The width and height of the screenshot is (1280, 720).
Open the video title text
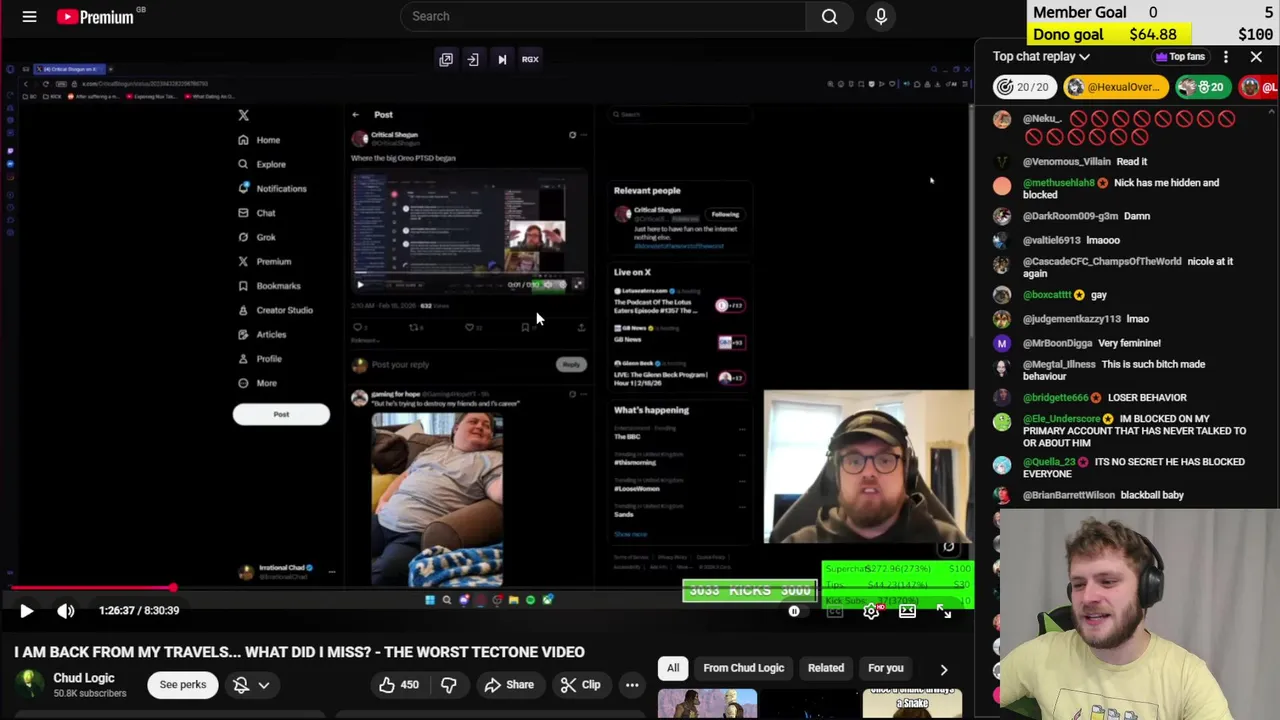[299, 652]
